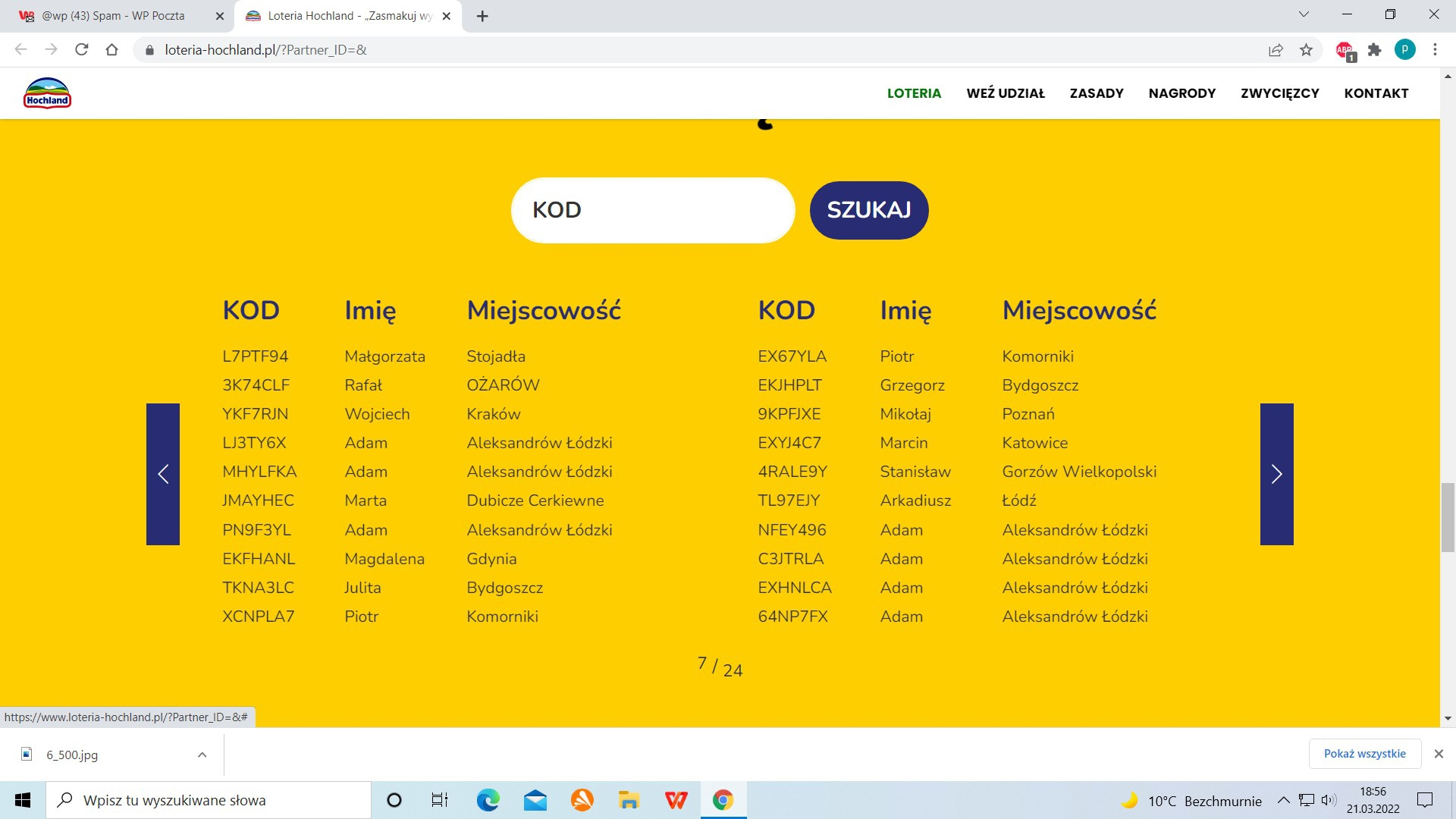This screenshot has height=819, width=1456.
Task: Click the AdBlock extension icon
Action: [1345, 50]
